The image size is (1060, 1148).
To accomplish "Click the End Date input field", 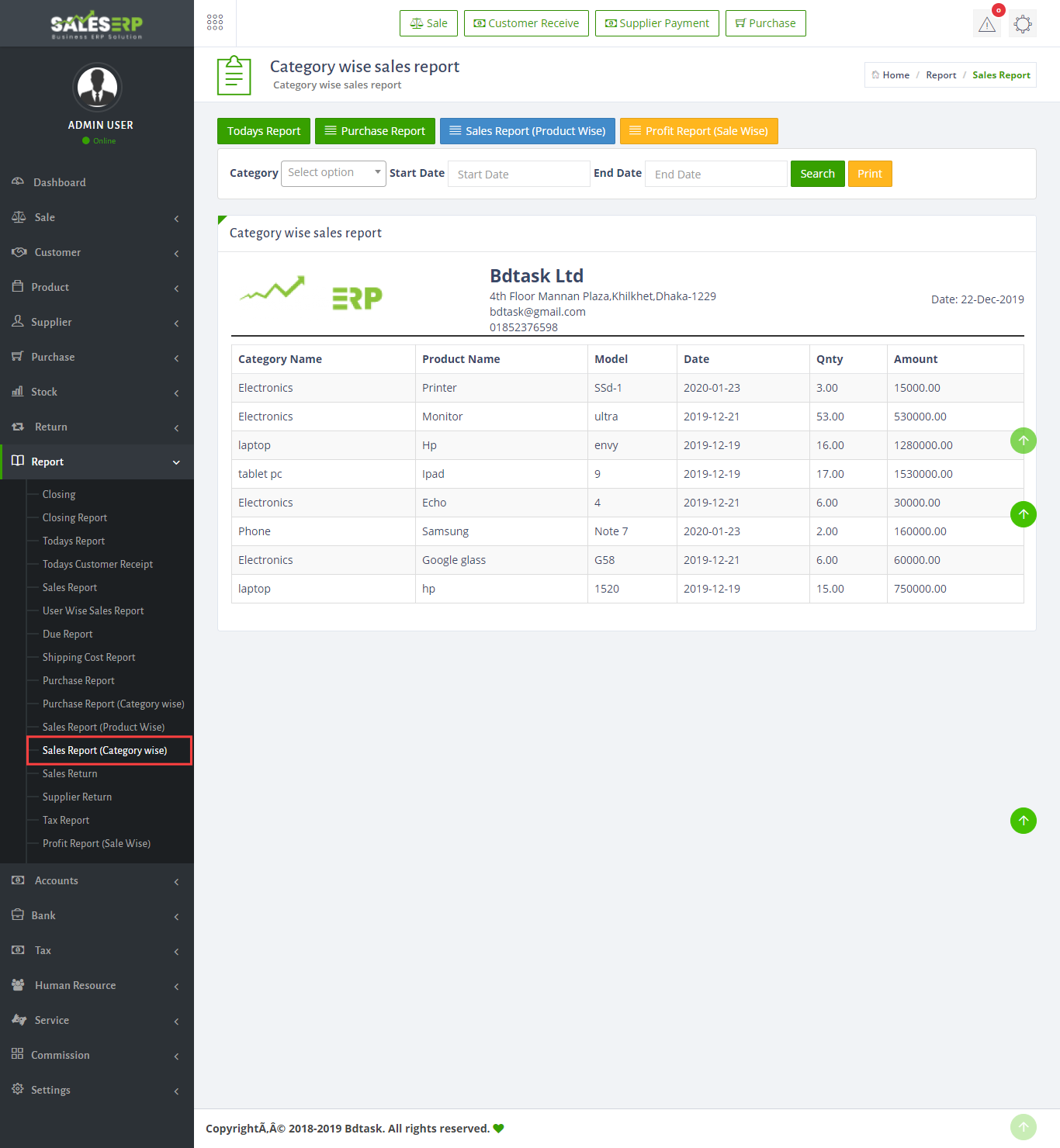I will [x=715, y=174].
